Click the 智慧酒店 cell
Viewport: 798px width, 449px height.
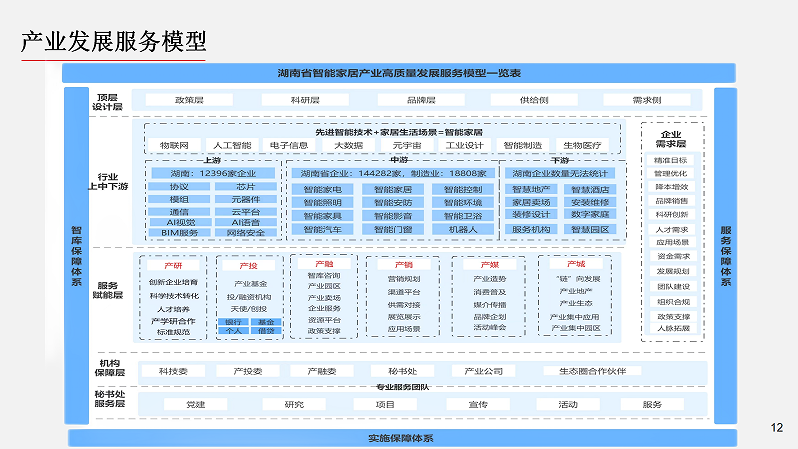tap(590, 189)
